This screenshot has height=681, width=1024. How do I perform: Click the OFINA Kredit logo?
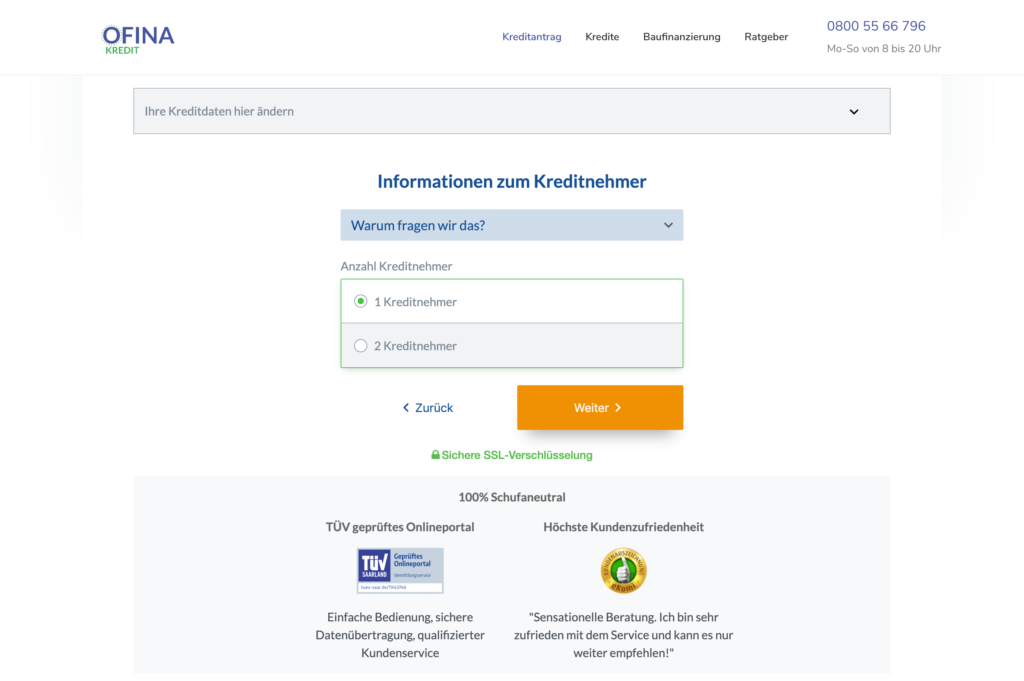point(138,39)
